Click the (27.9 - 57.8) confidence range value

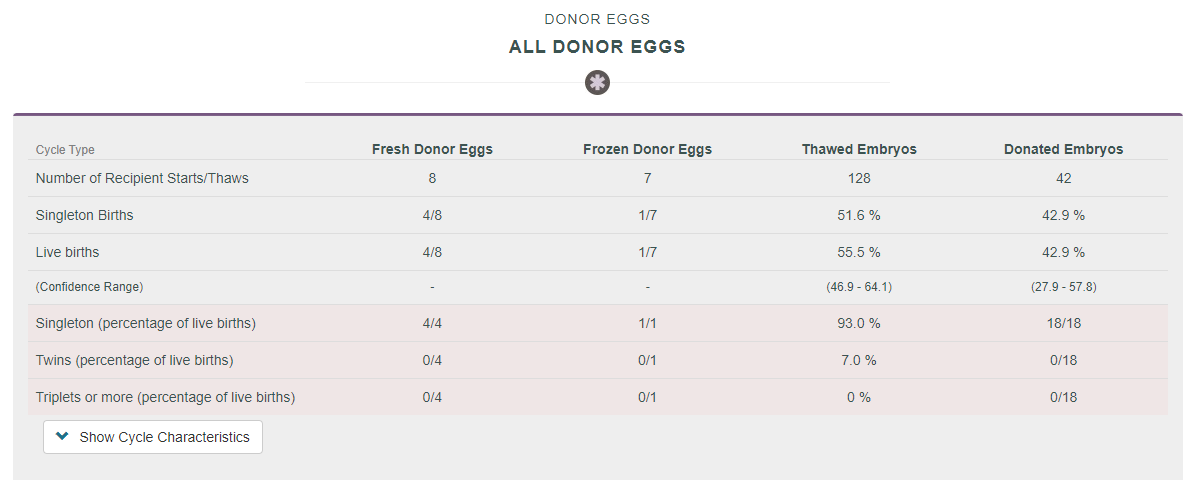[1063, 287]
